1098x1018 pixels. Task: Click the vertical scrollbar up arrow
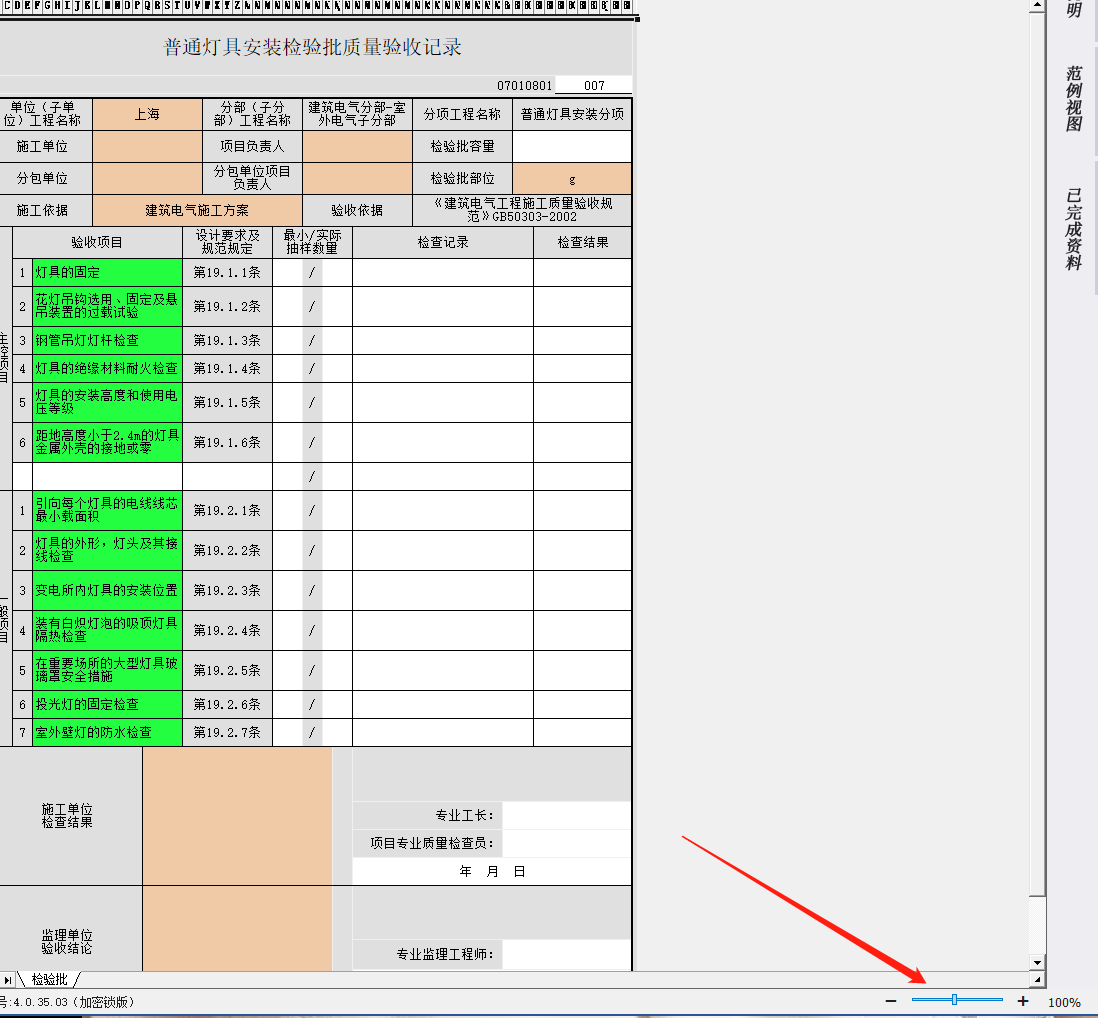1037,6
